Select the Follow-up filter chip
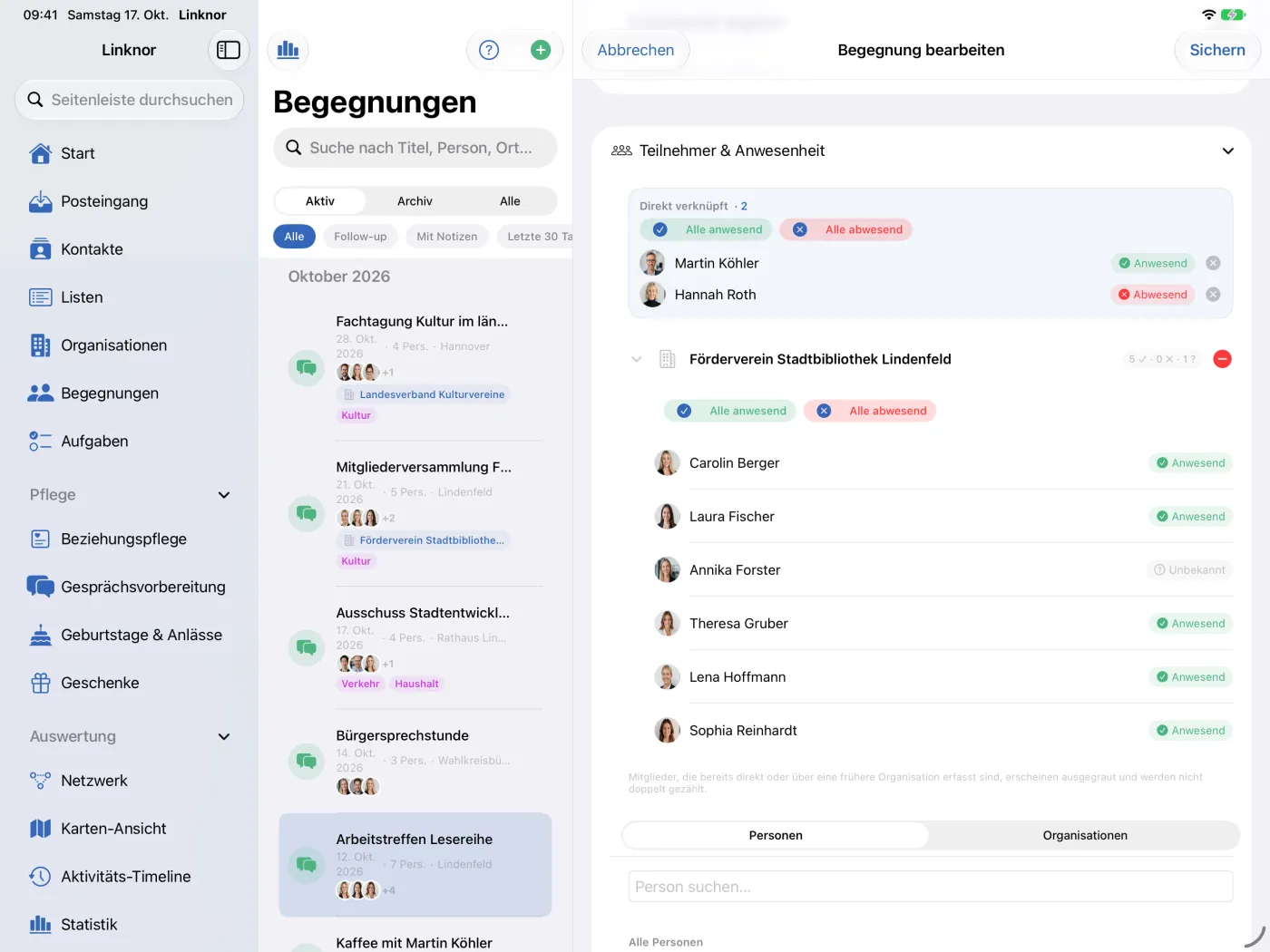The height and width of the screenshot is (952, 1270). click(x=360, y=237)
